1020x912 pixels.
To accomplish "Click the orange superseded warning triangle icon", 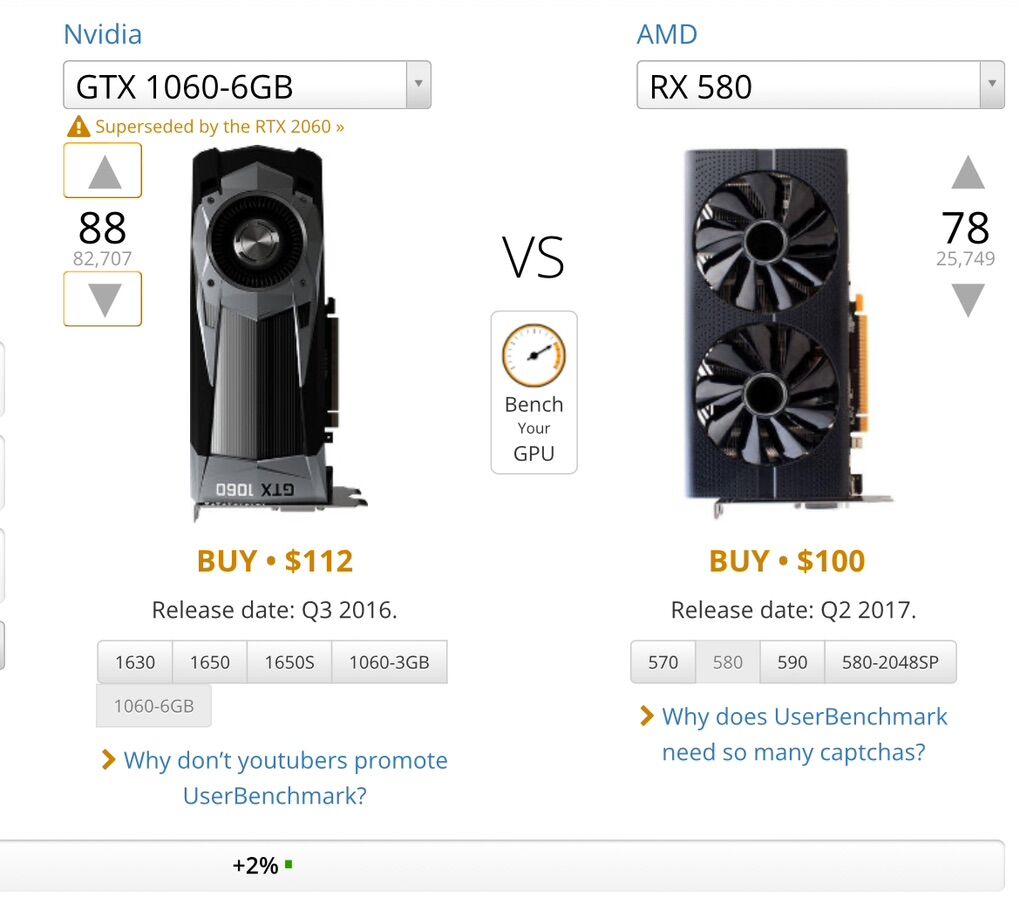I will [x=78, y=127].
